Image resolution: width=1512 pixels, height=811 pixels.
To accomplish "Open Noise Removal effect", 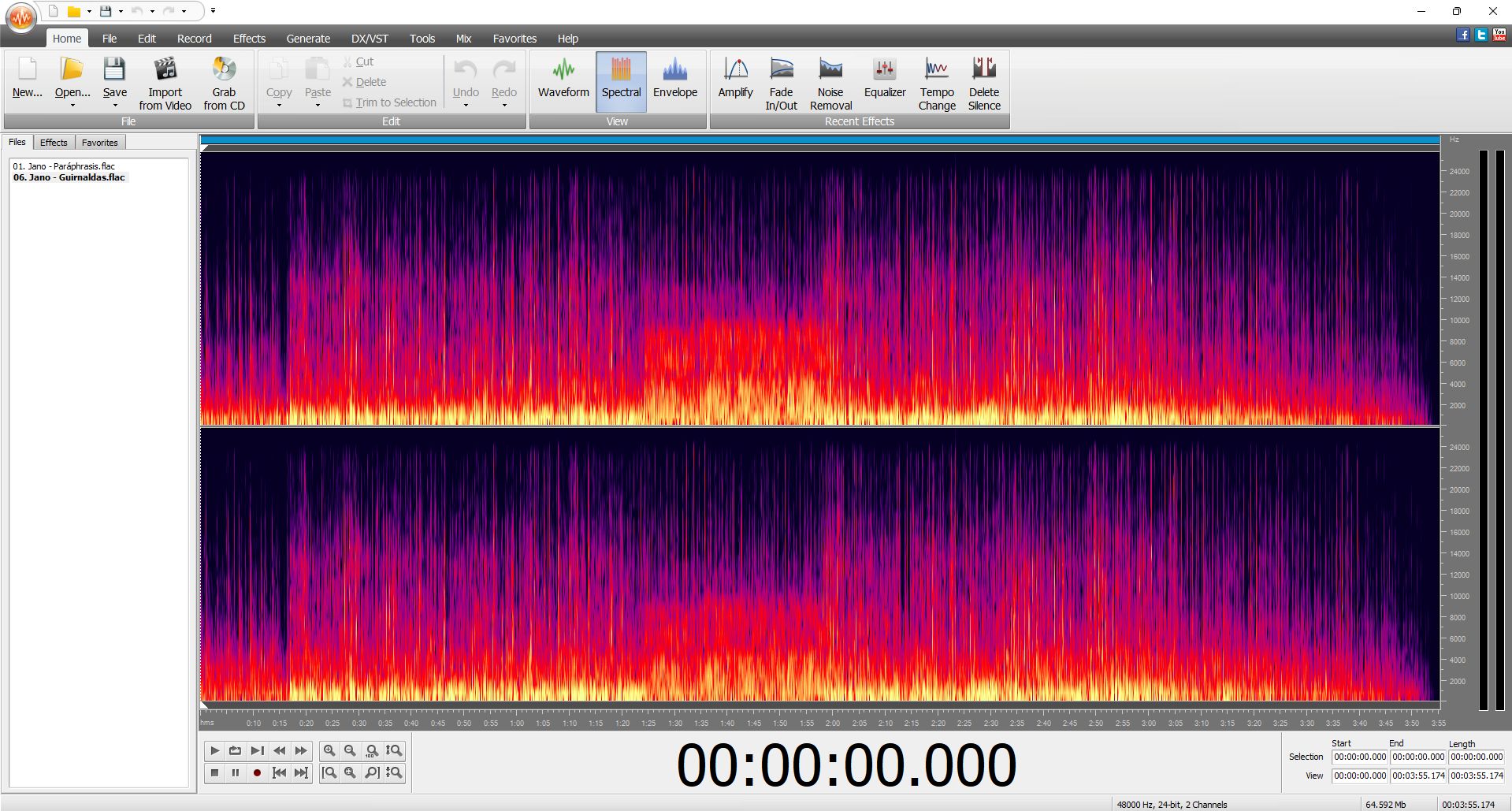I will (830, 83).
